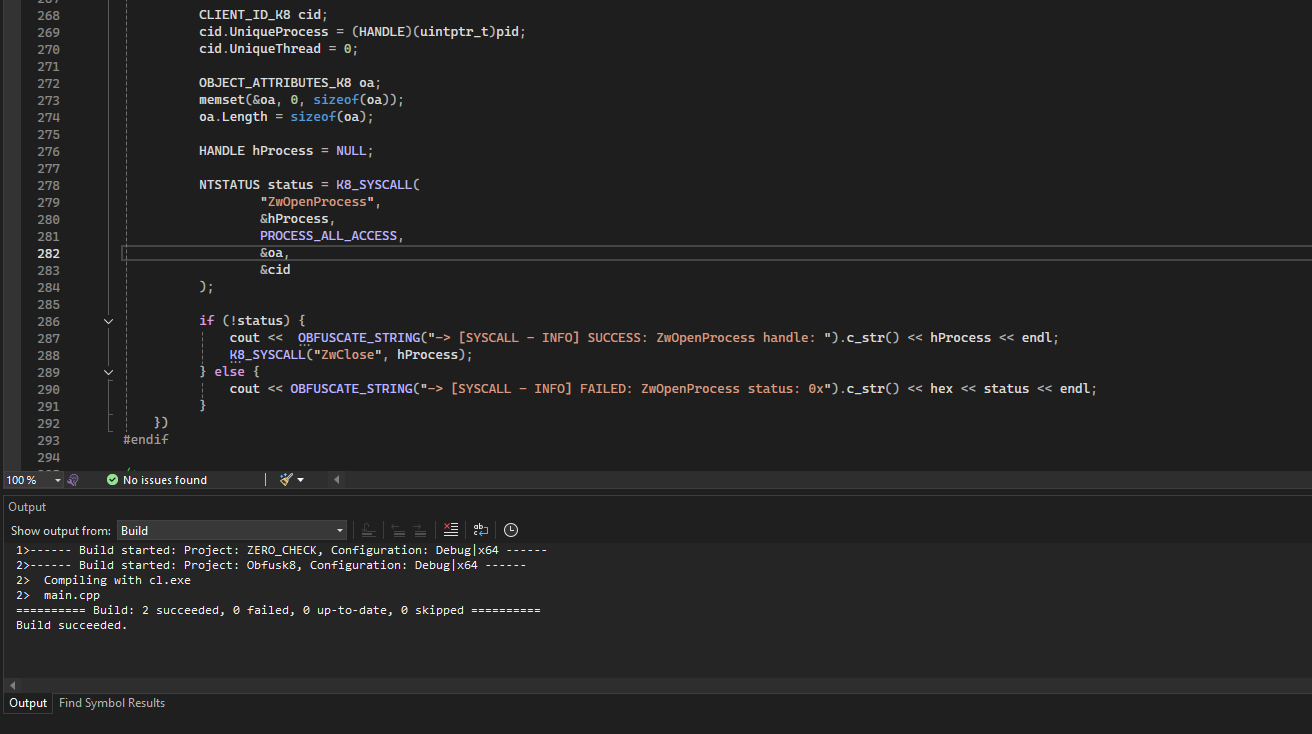
Task: Expand the code cleanup dropdown arrow
Action: pyautogui.click(x=301, y=480)
